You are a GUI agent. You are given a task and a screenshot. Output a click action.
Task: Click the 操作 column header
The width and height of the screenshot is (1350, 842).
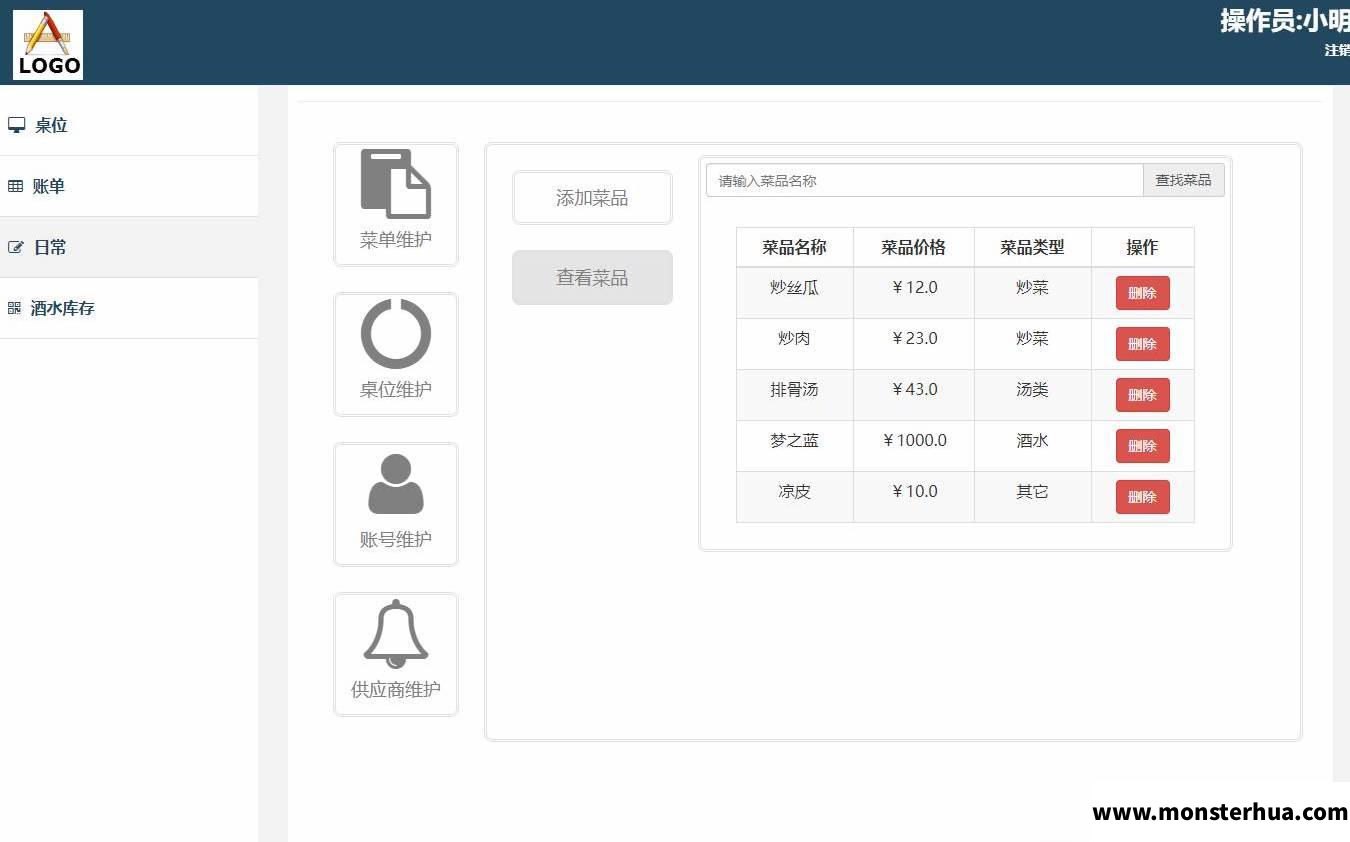1142,247
